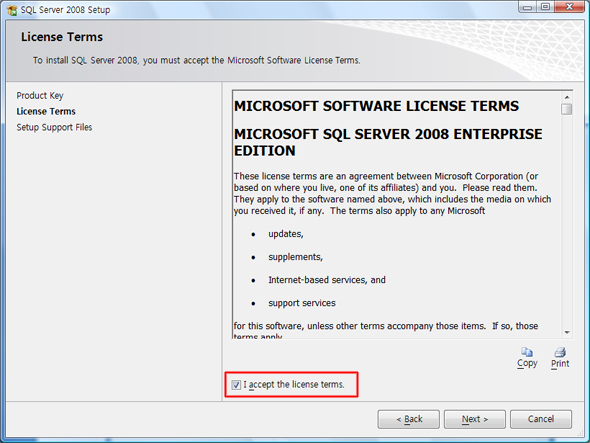This screenshot has height=443, width=590.
Task: Click the Print icon for the license terms
Action: pos(560,352)
